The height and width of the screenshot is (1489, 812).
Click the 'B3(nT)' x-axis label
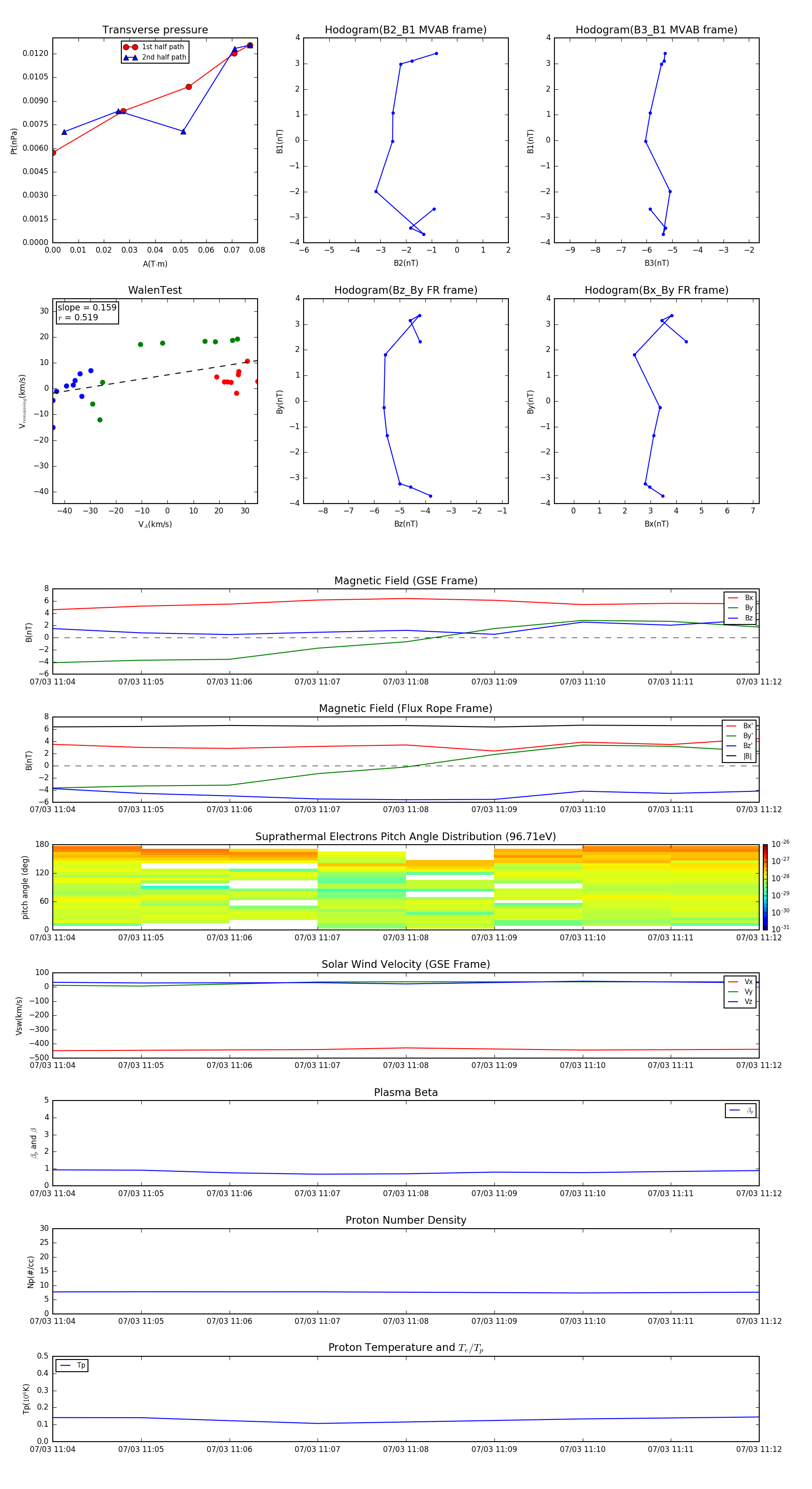[656, 263]
